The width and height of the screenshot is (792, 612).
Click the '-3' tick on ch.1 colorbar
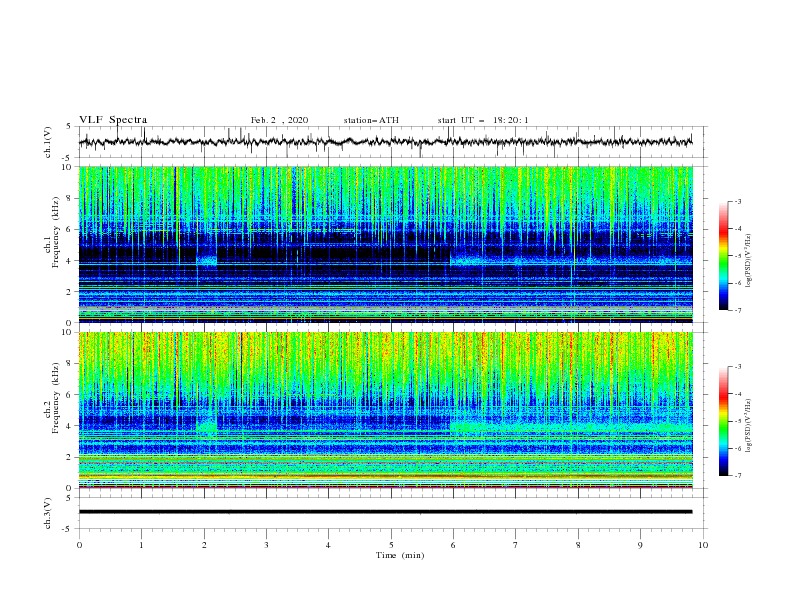pyautogui.click(x=738, y=201)
